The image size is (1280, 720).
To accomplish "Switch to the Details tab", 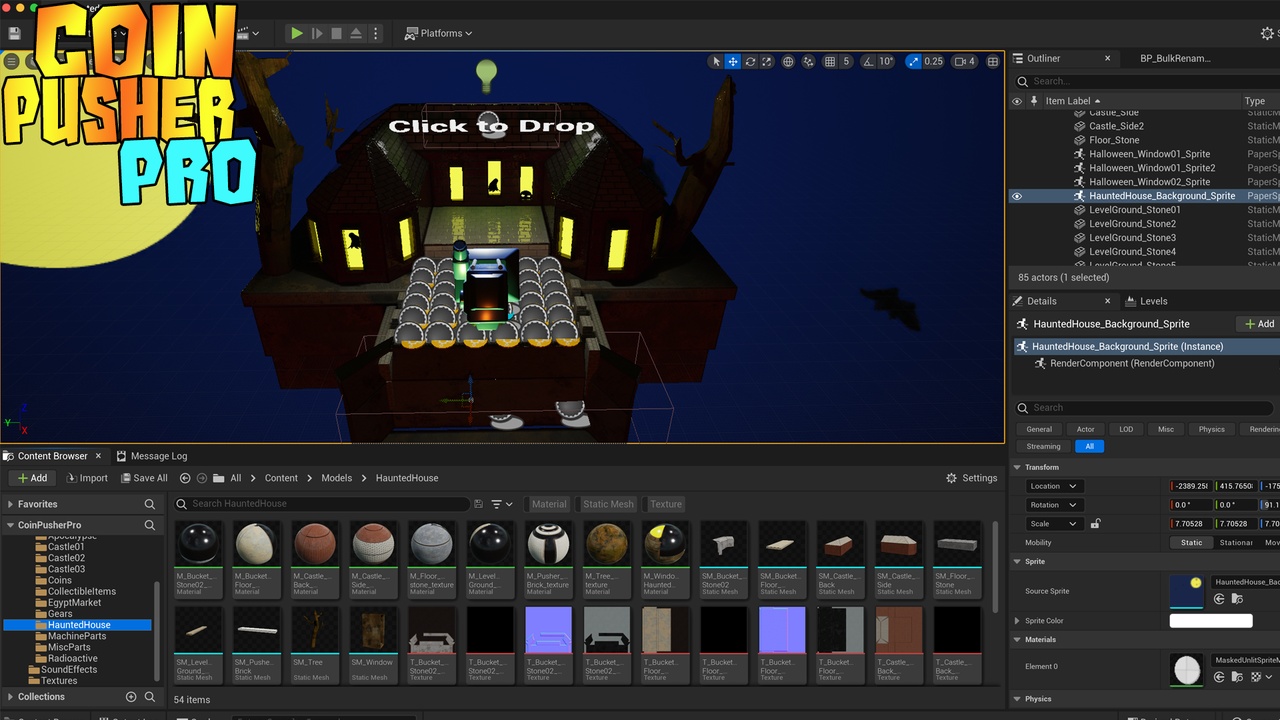I will point(1041,301).
